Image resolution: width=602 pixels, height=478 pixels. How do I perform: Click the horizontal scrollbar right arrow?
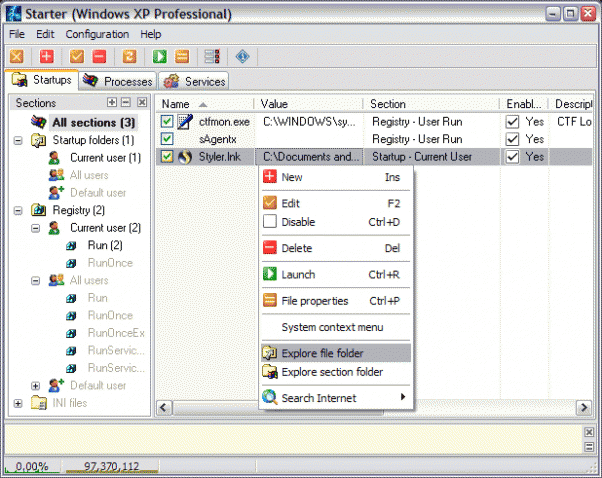(x=584, y=407)
